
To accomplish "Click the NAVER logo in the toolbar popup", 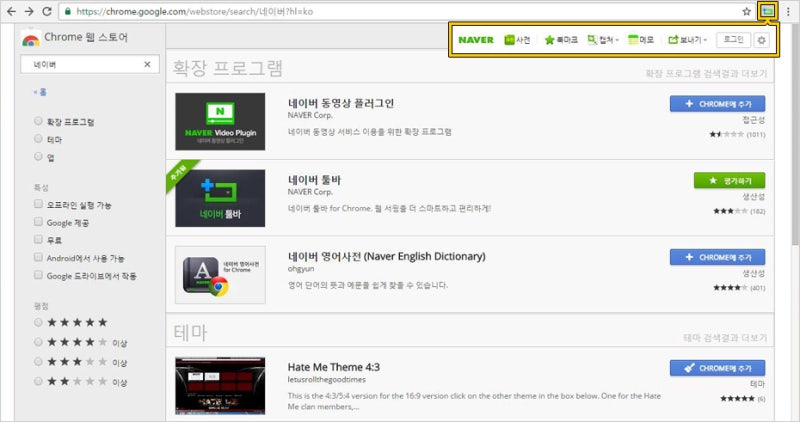I will [x=476, y=40].
